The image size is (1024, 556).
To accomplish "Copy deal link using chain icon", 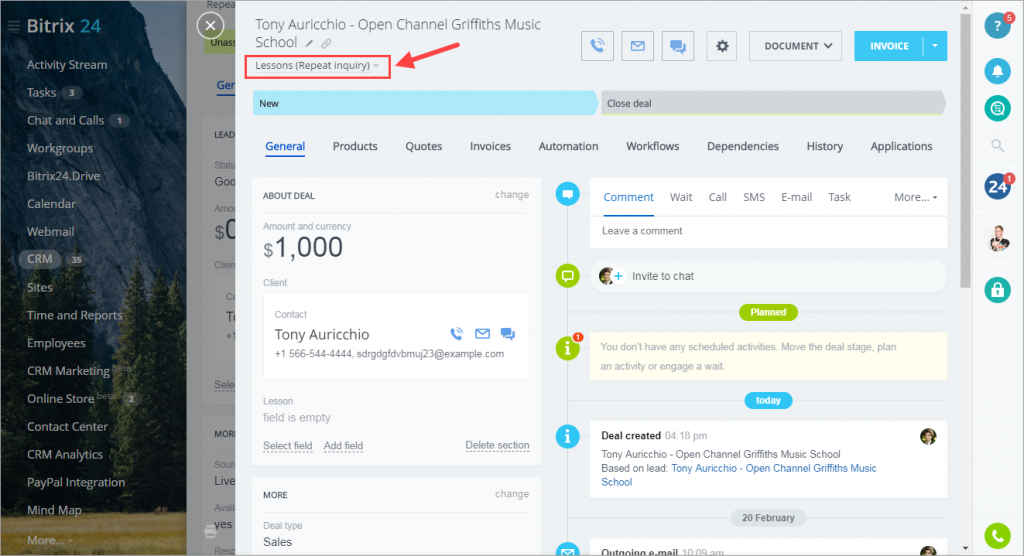I will tap(326, 44).
